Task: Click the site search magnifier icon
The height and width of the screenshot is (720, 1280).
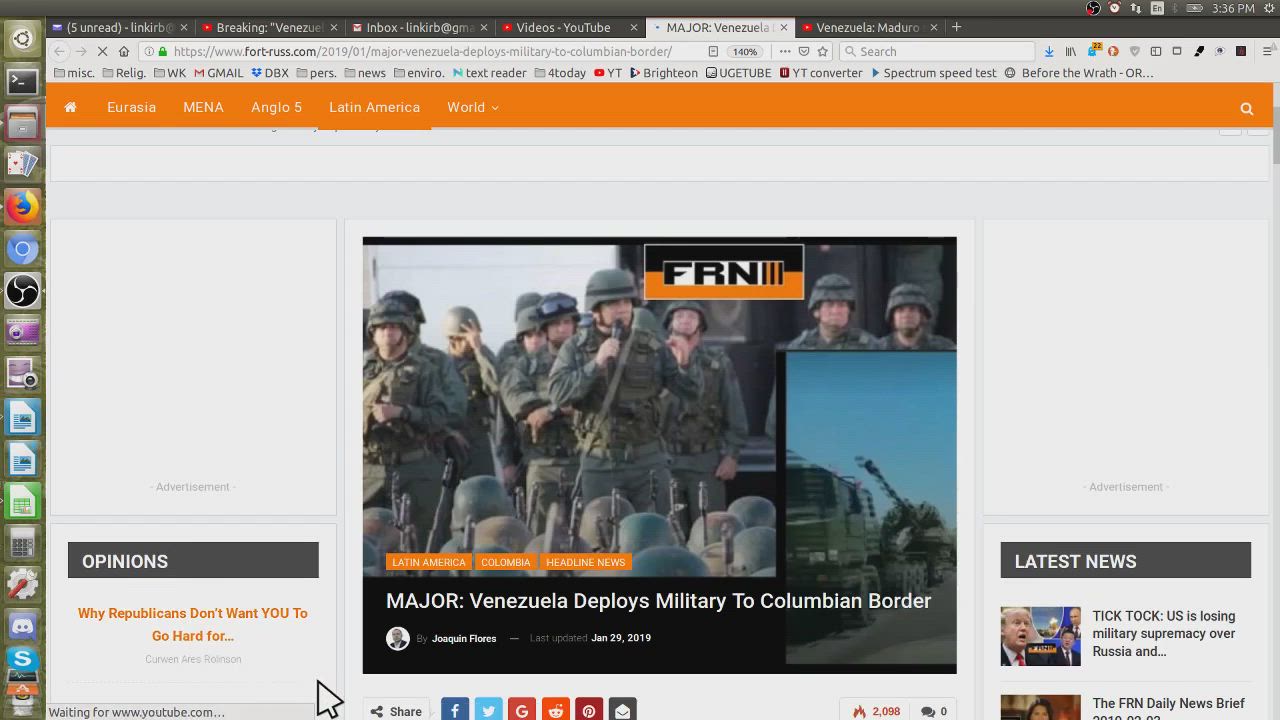Action: pos(1246,108)
